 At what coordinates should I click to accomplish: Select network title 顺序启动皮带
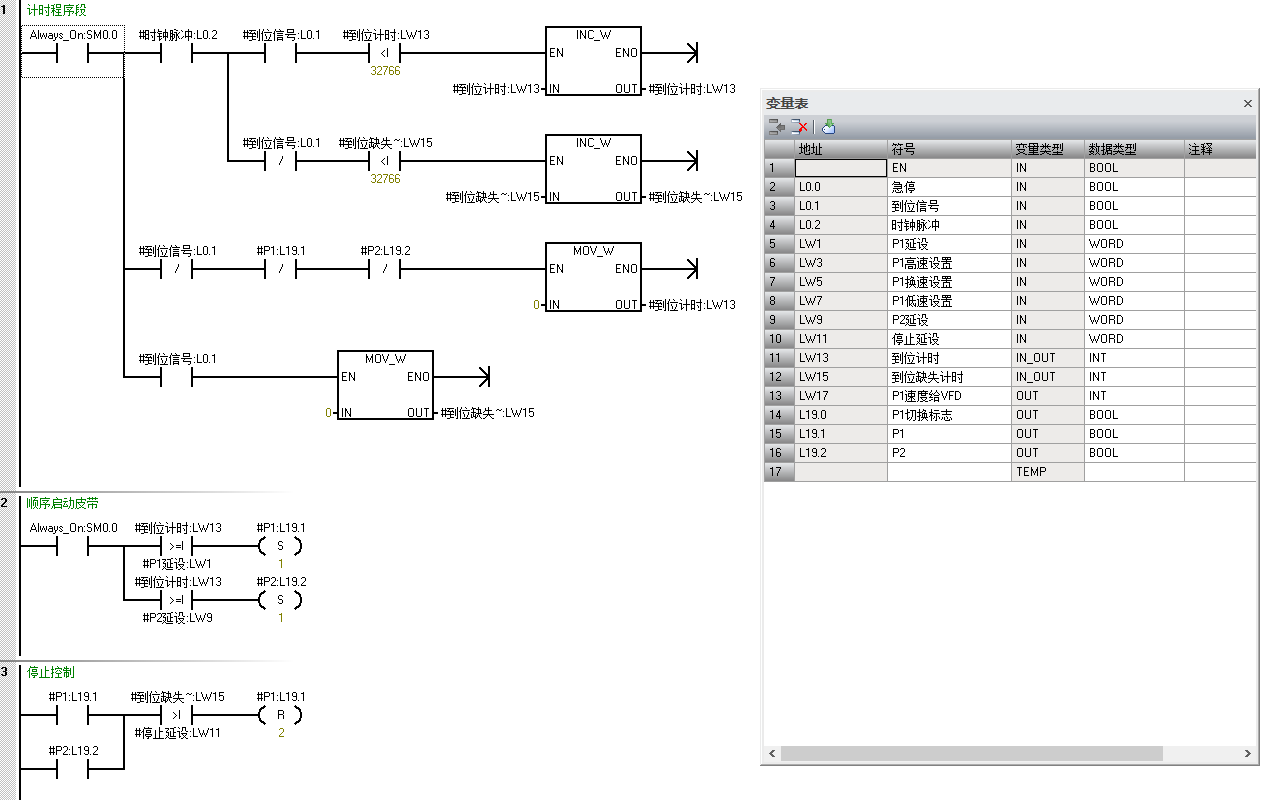62,503
